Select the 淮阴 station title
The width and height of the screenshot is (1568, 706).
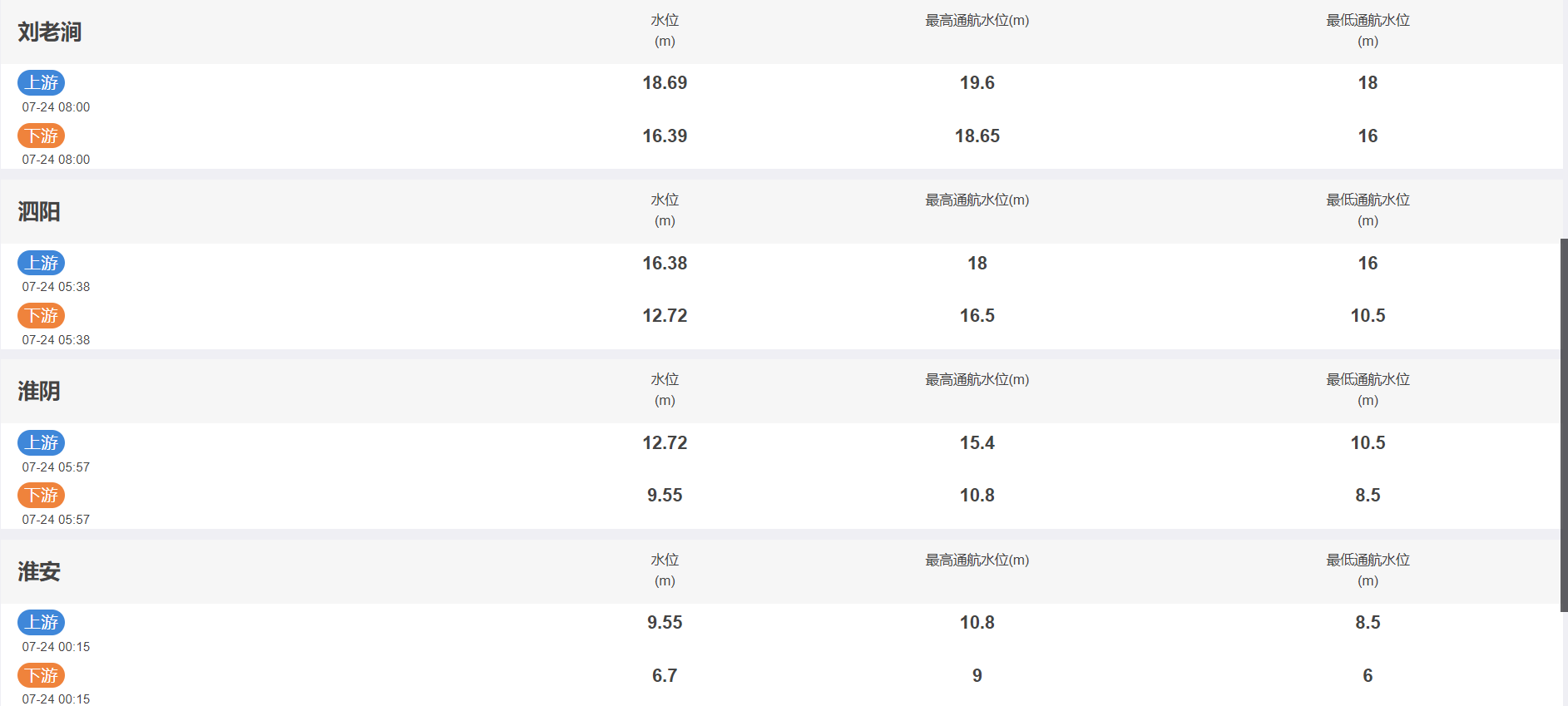click(39, 392)
